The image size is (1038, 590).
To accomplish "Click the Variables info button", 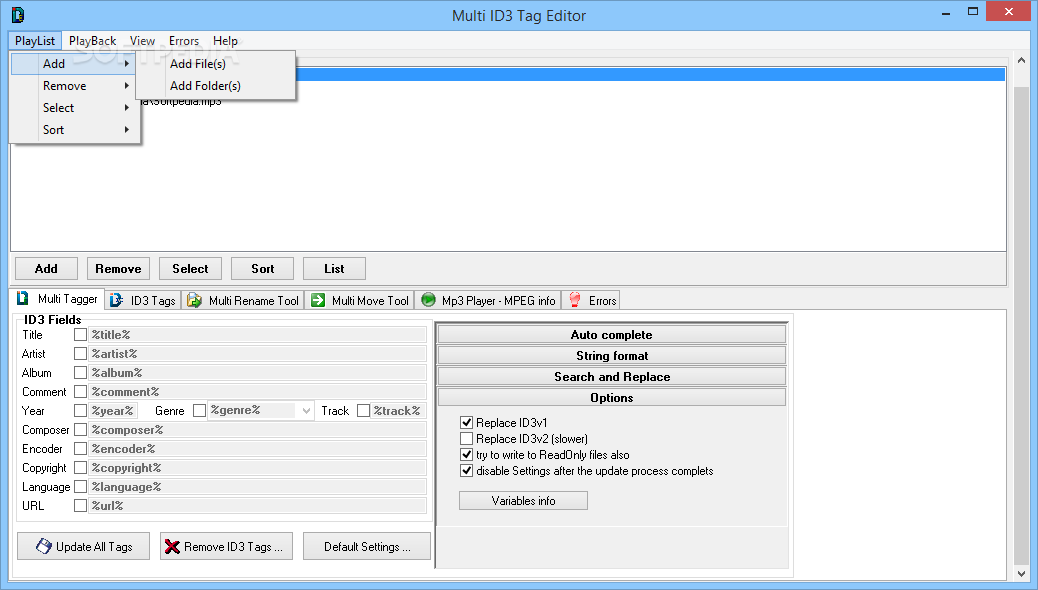I will (523, 501).
